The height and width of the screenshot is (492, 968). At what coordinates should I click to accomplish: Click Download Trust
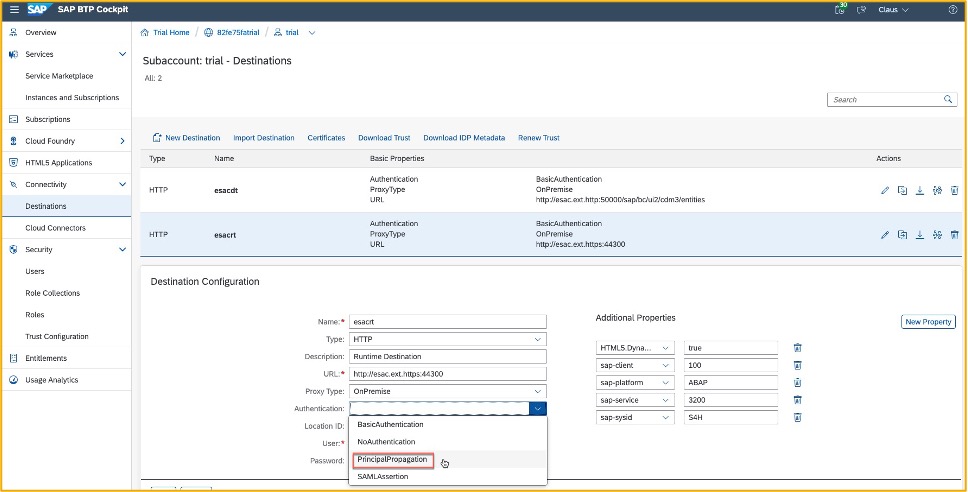click(384, 138)
